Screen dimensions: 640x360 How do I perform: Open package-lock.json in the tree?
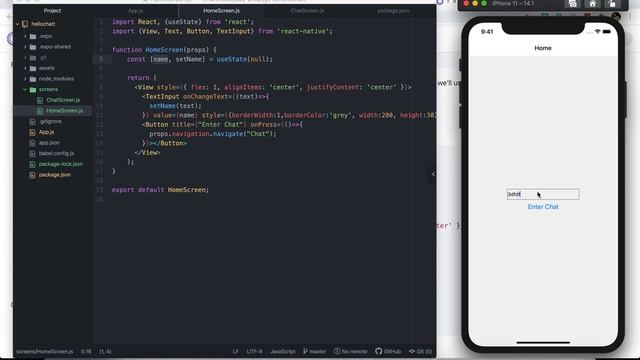click(61, 164)
